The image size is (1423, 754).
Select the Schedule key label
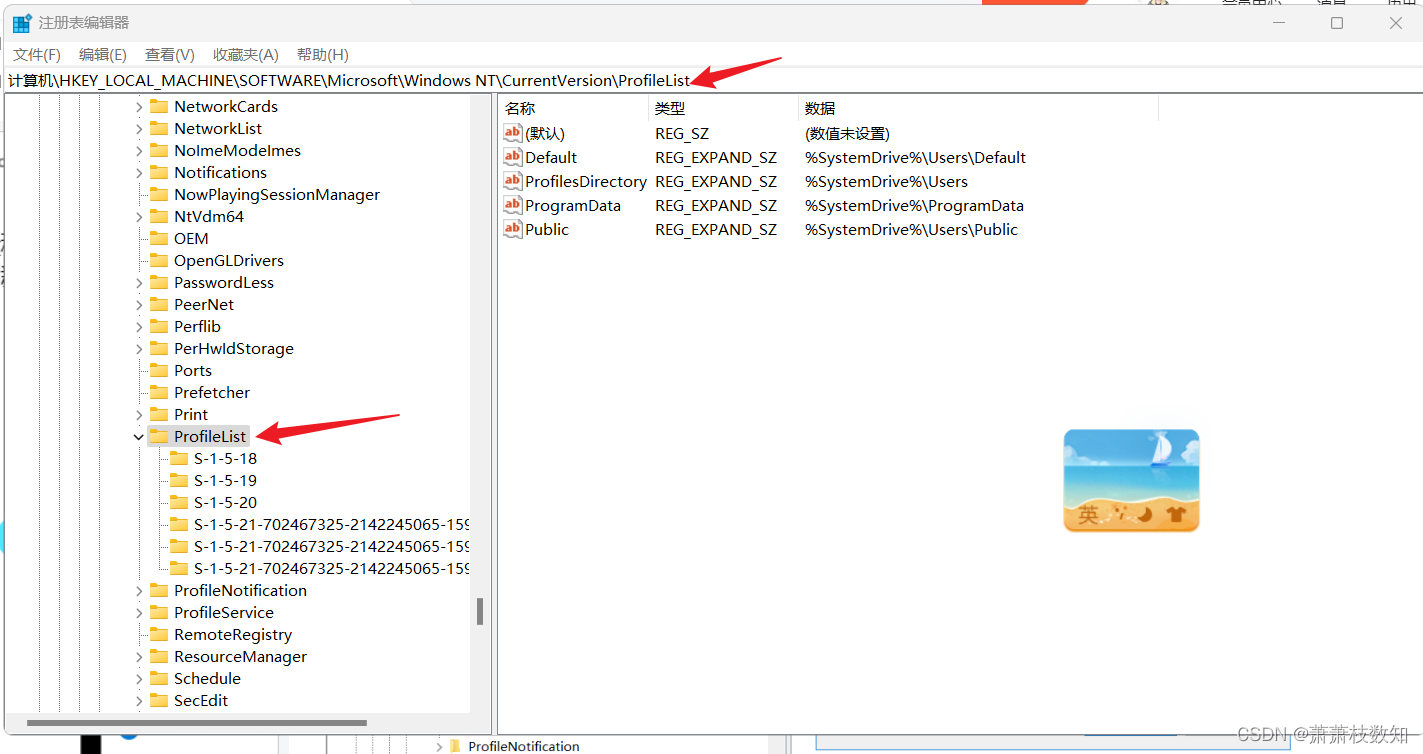(207, 679)
